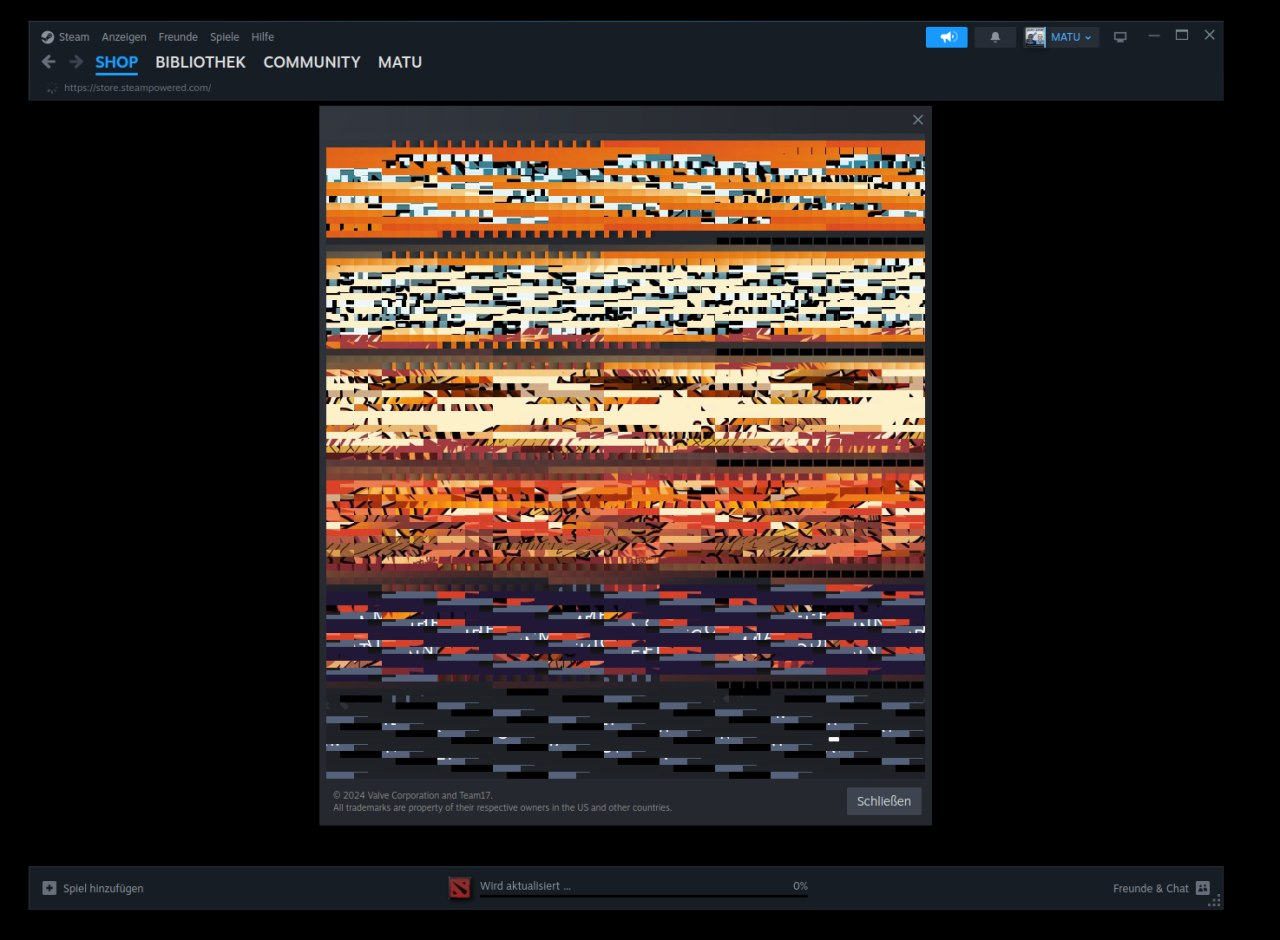Click the Schließen button

[x=884, y=801]
